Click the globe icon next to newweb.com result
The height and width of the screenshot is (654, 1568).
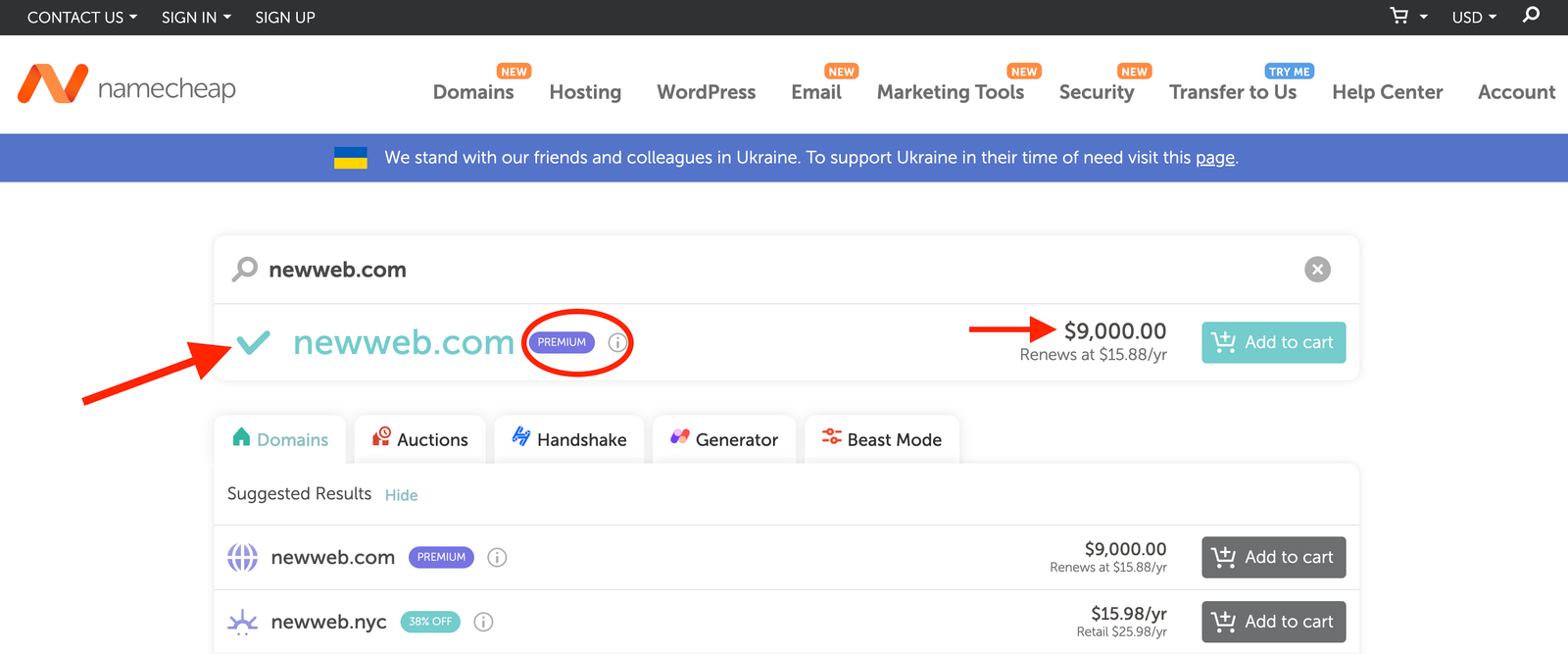[242, 557]
